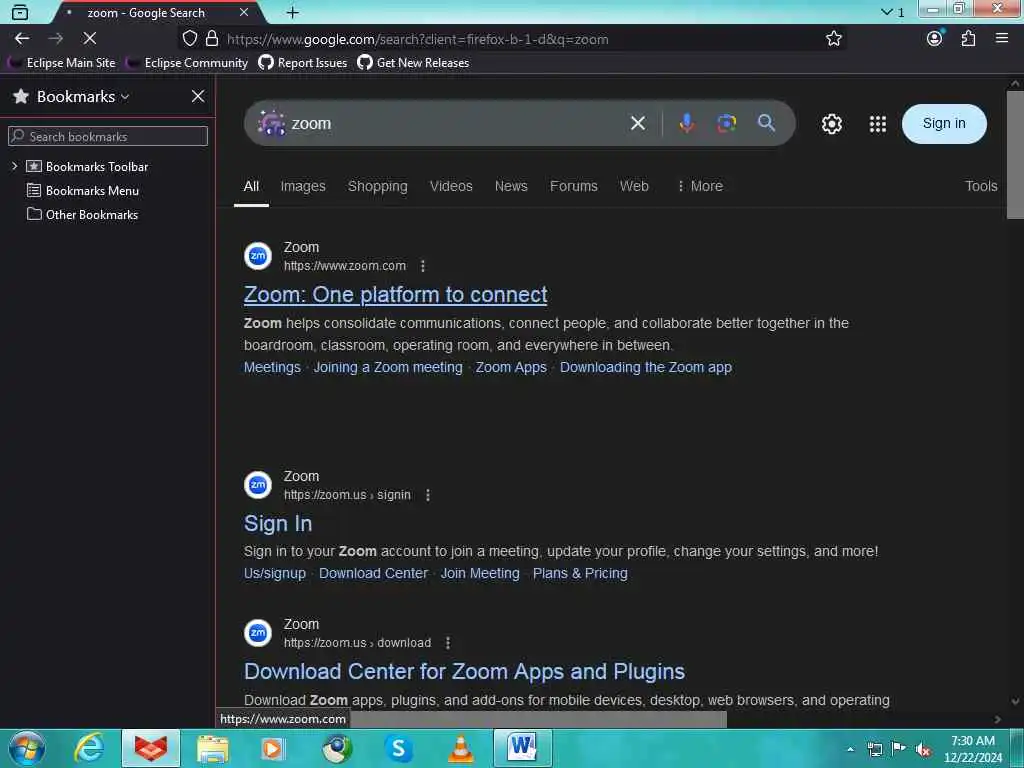Screen dimensions: 1024x768
Task: Launch Internet Explorer from taskbar
Action: 89,748
